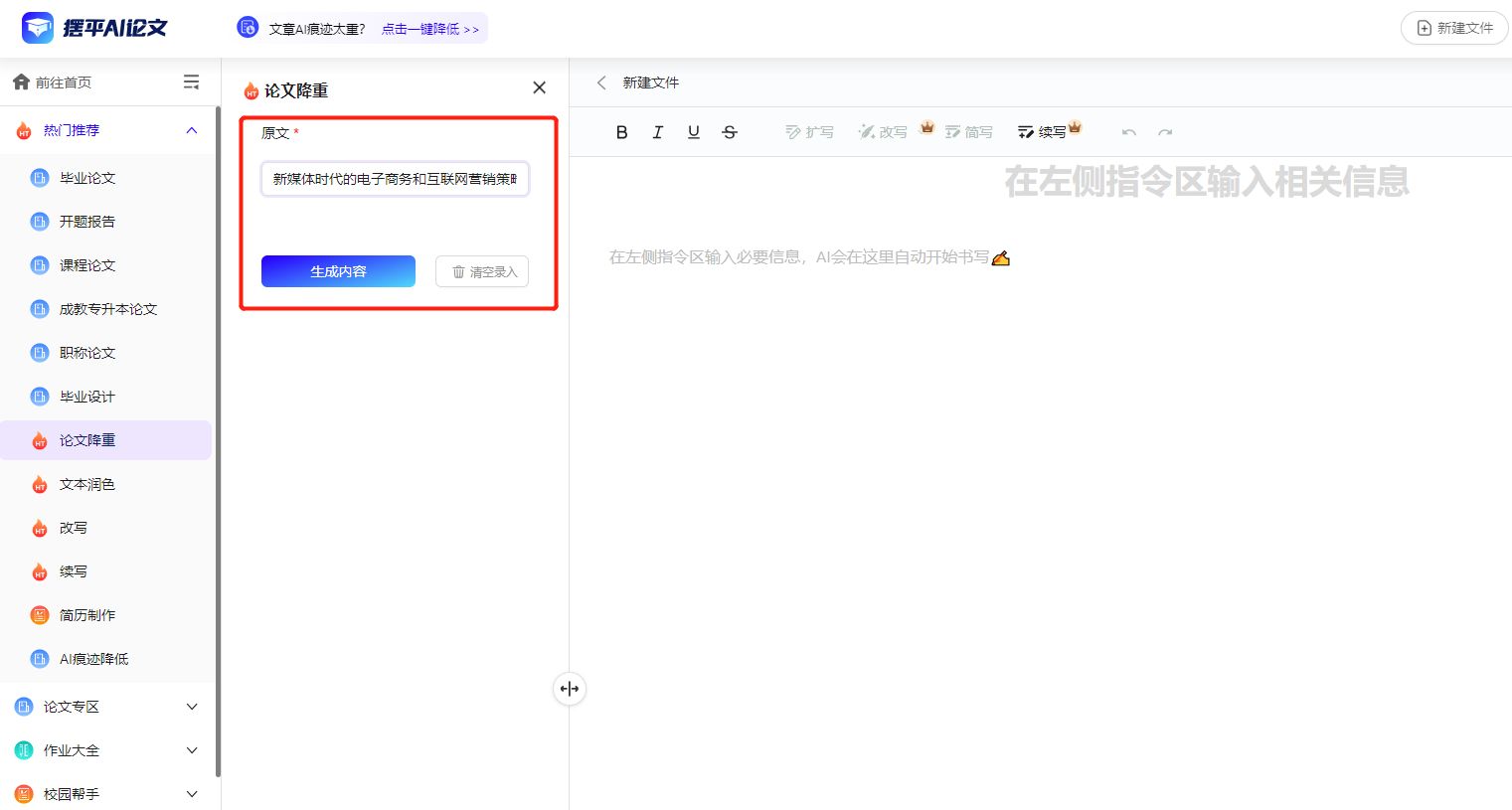Open the 点击一键降低 link

click(424, 29)
